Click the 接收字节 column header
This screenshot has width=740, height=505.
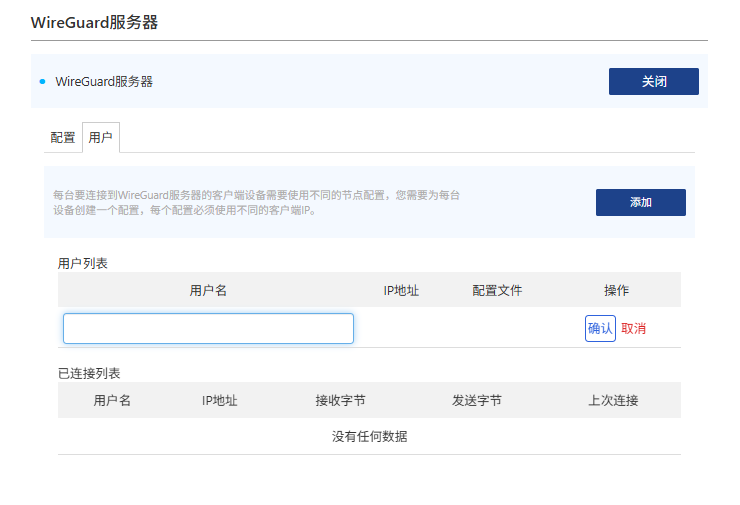tap(340, 400)
